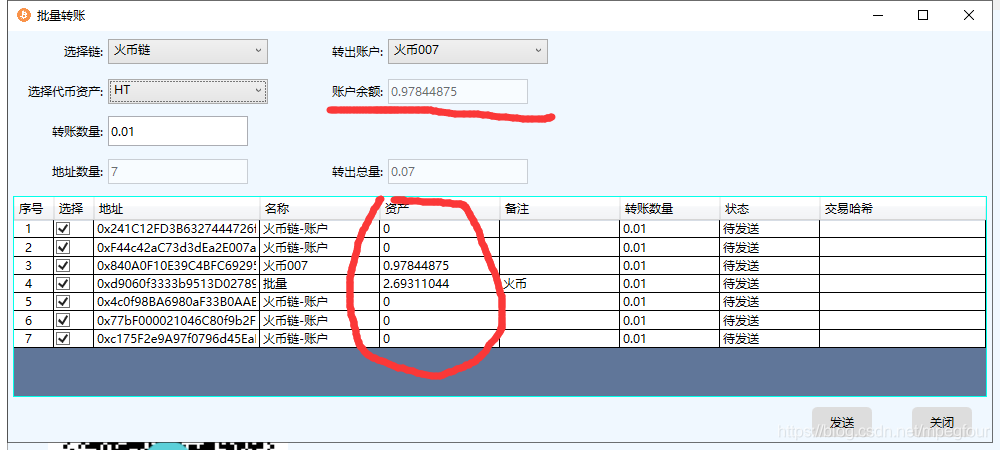Image resolution: width=1000 pixels, height=450 pixels.
Task: Click row number 6 cell
Action: 34,320
